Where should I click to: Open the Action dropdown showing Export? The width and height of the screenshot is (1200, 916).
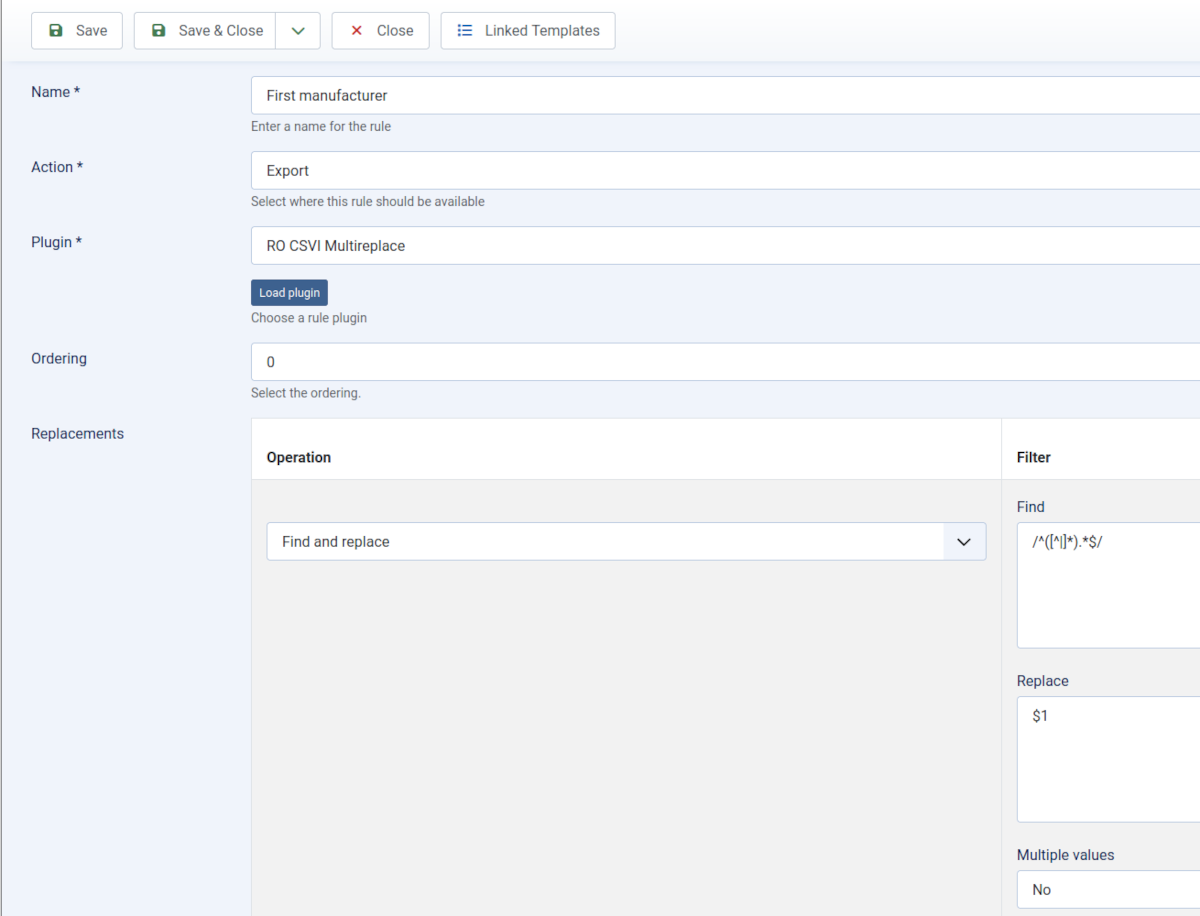[x=724, y=170]
